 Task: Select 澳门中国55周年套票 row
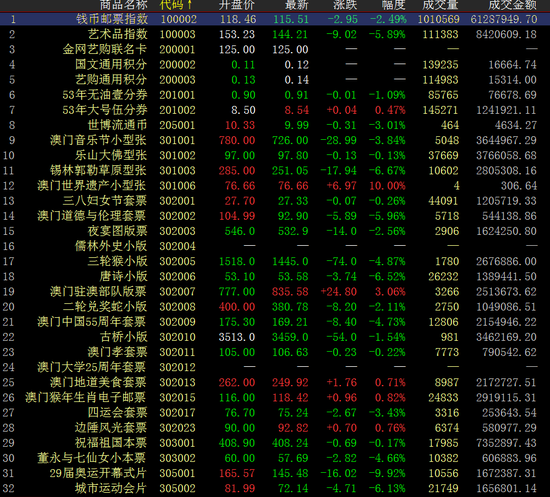[x=275, y=322]
